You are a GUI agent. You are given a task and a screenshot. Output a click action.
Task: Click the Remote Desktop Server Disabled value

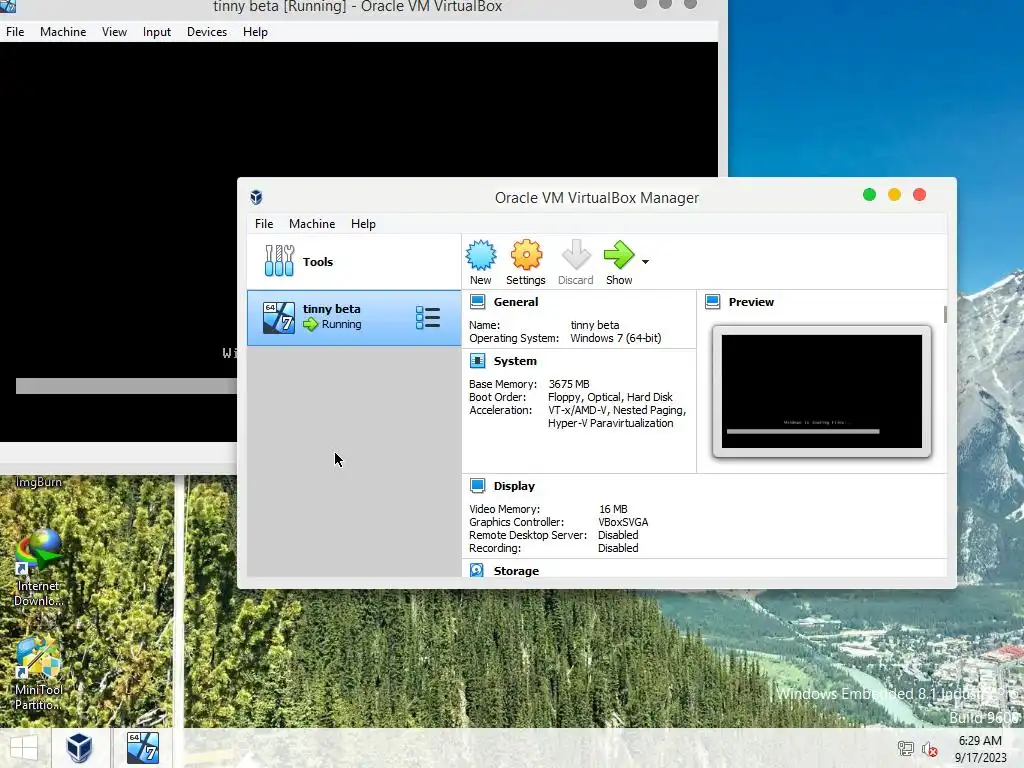(x=618, y=535)
